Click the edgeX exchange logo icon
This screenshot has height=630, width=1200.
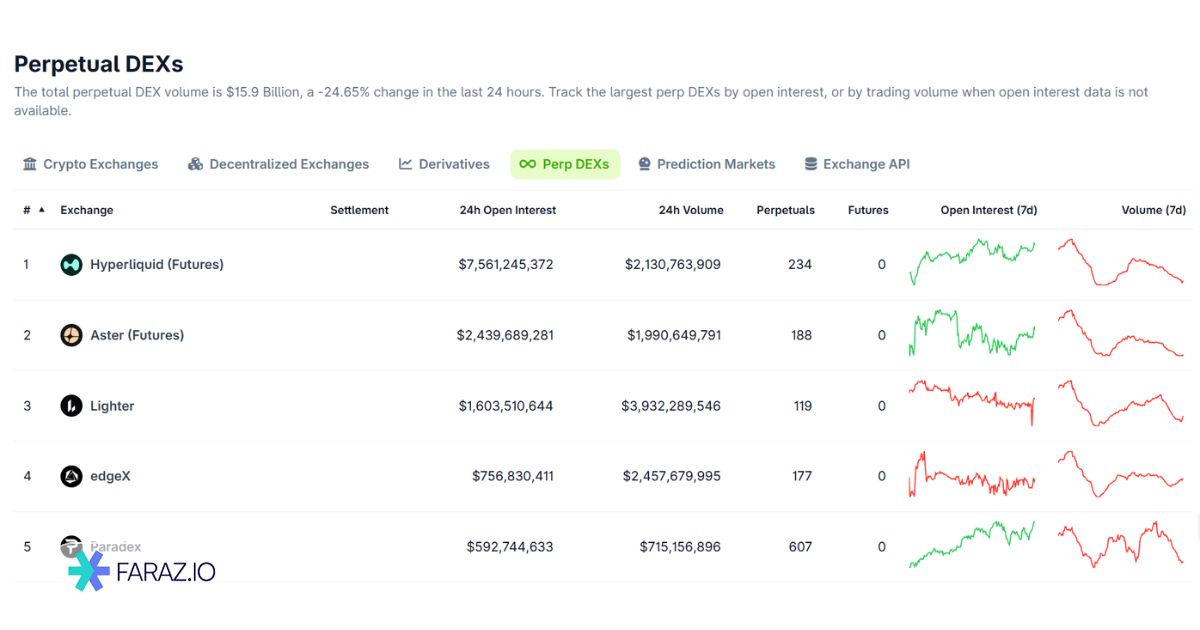[71, 476]
